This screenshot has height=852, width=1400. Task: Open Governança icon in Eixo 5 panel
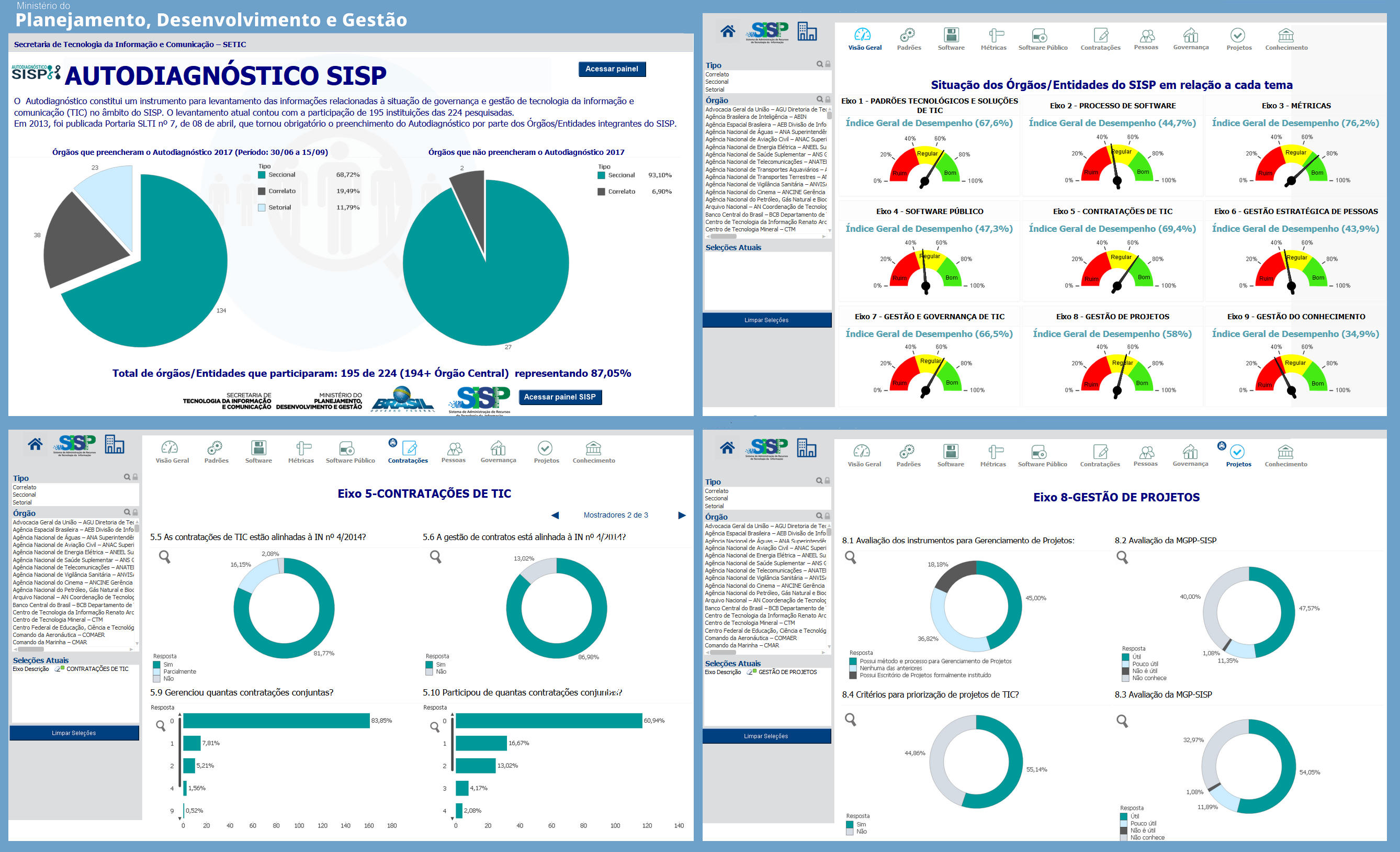(x=498, y=447)
